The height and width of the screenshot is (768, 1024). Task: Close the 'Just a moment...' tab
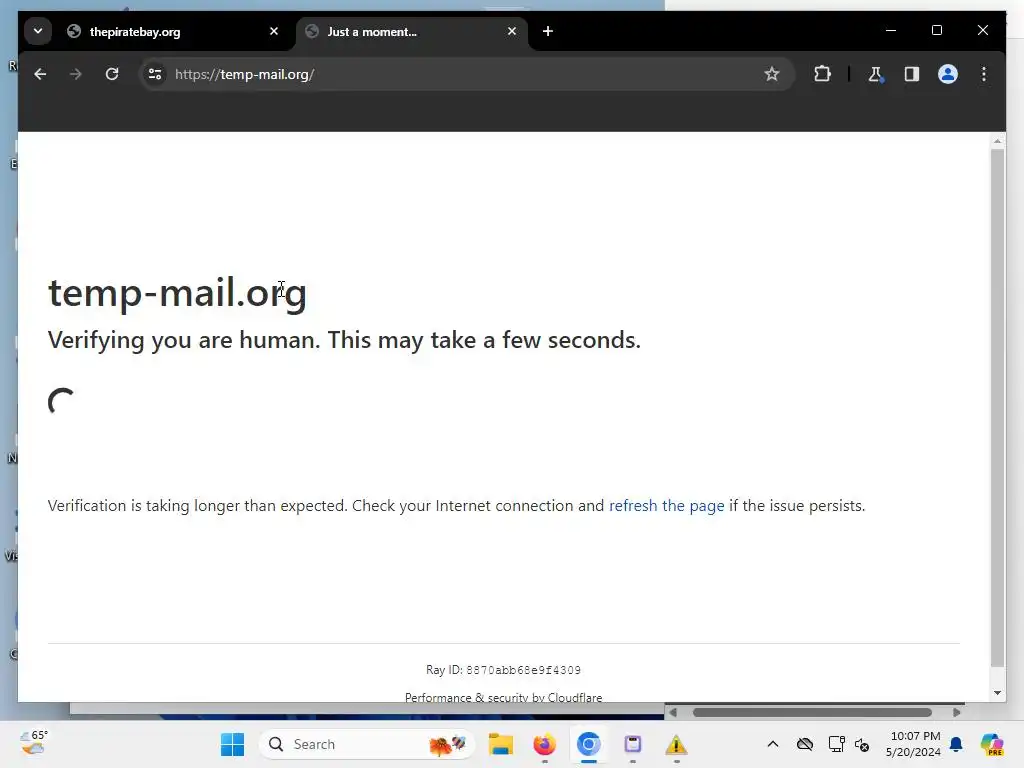click(x=512, y=31)
